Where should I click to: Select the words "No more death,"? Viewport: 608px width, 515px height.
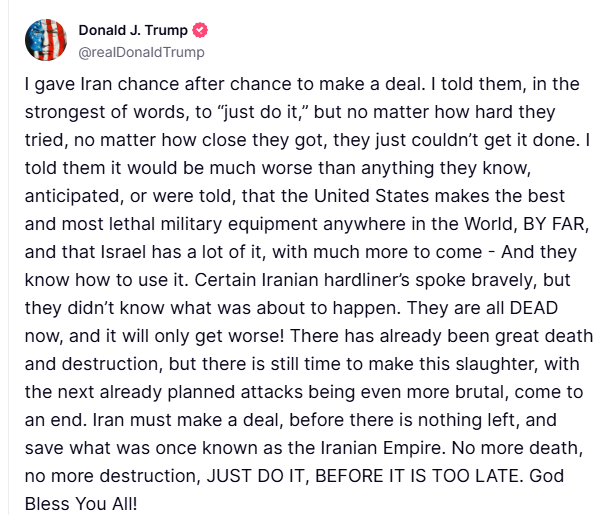pyautogui.click(x=517, y=448)
